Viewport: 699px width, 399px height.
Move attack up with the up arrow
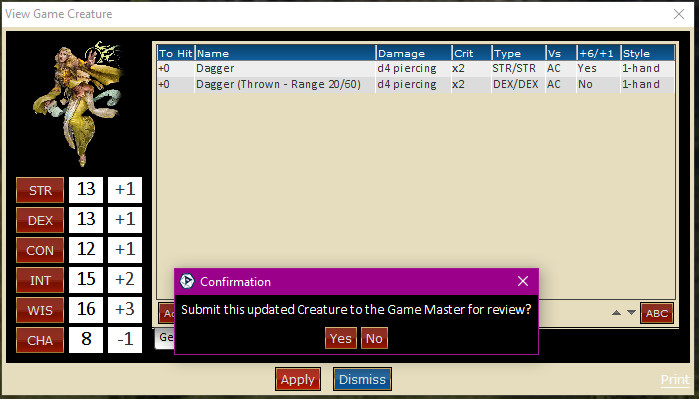[617, 313]
